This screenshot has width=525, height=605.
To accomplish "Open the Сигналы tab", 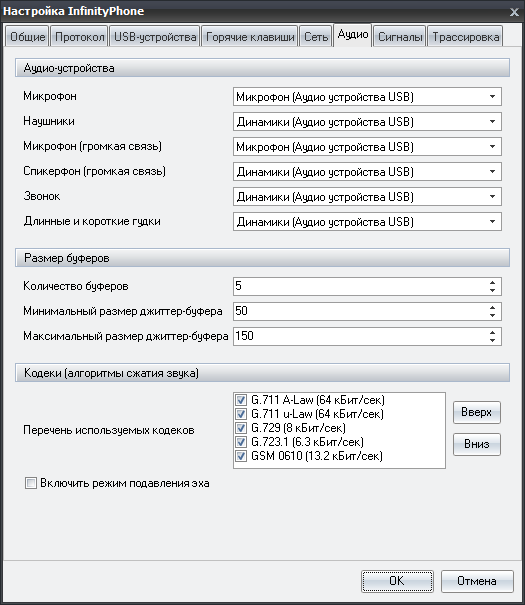I will coord(400,37).
